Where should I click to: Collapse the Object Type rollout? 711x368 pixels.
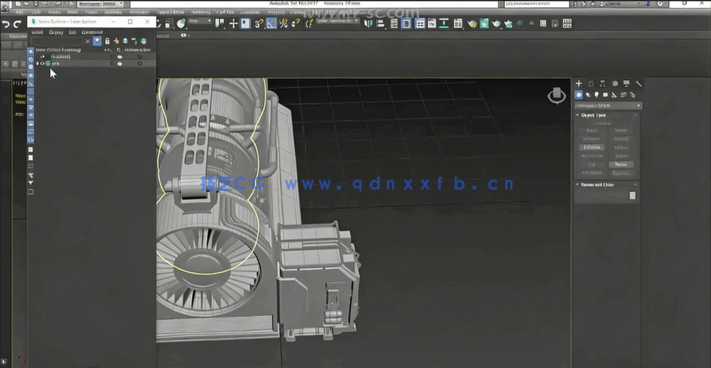point(593,115)
